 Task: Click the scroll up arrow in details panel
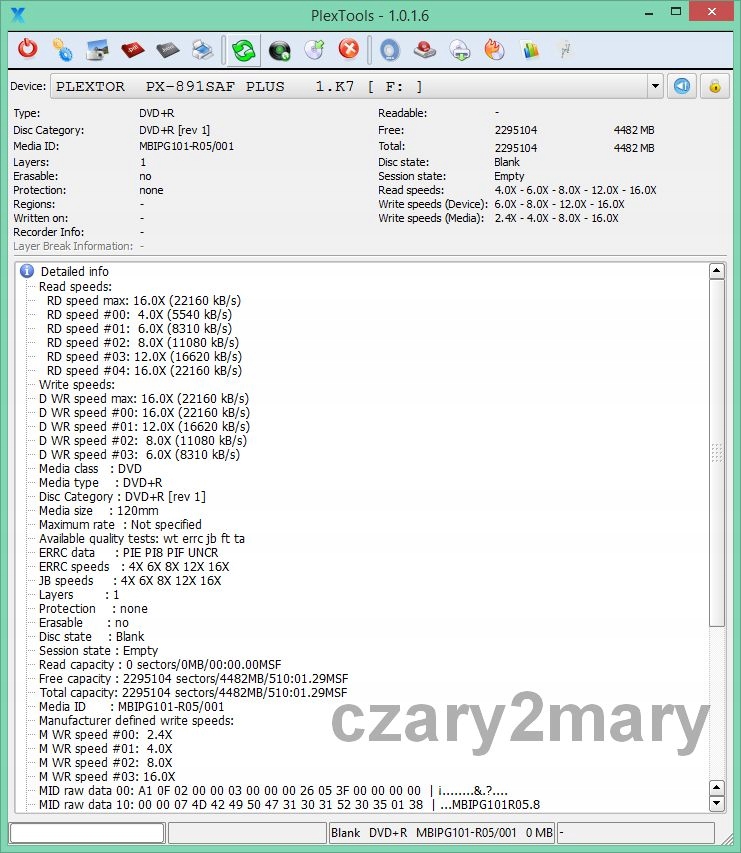pyautogui.click(x=716, y=271)
